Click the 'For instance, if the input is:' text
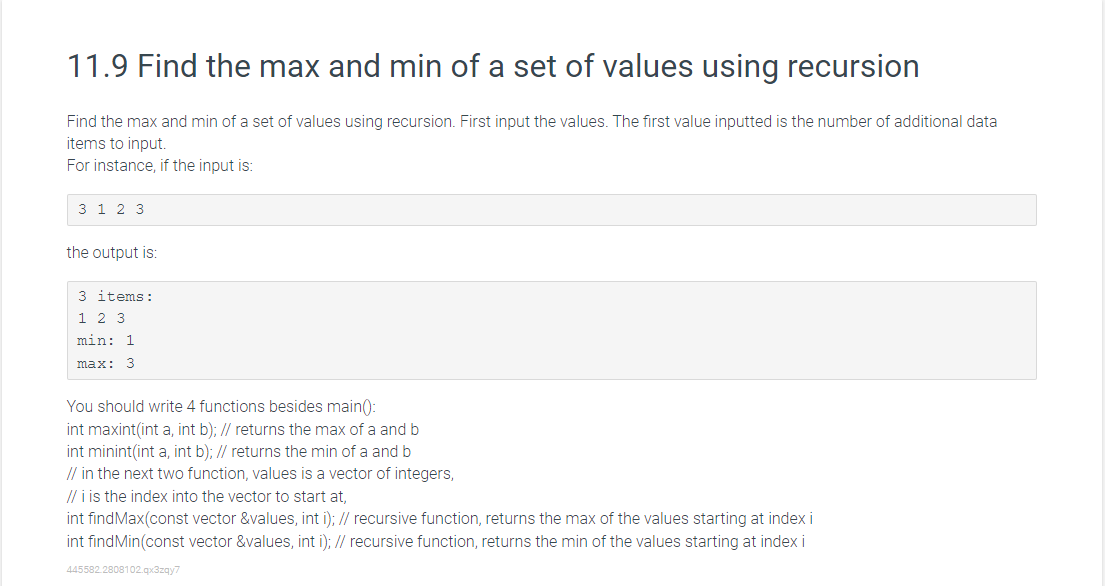This screenshot has width=1105, height=586. tap(160, 166)
